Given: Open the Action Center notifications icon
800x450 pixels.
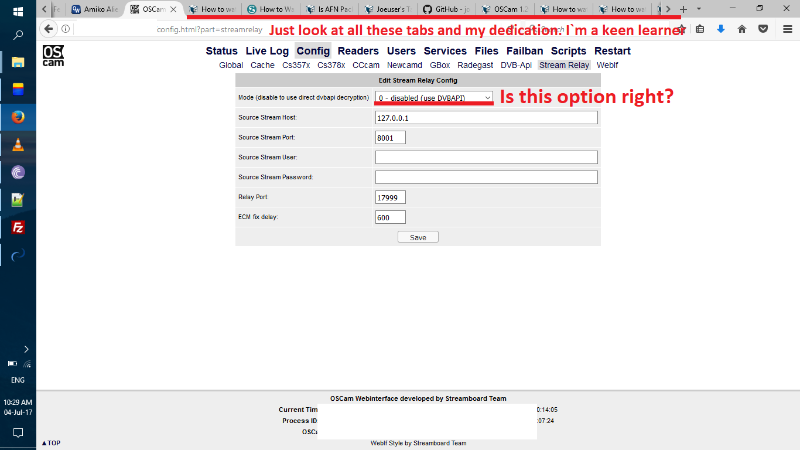Looking at the screenshot, I should coord(18,433).
